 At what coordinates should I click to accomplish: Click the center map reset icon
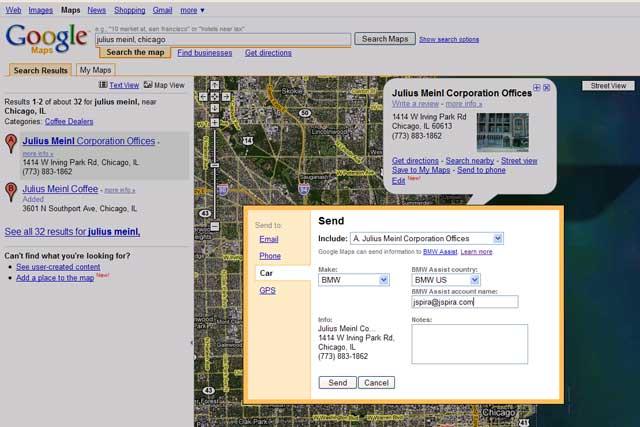point(215,97)
